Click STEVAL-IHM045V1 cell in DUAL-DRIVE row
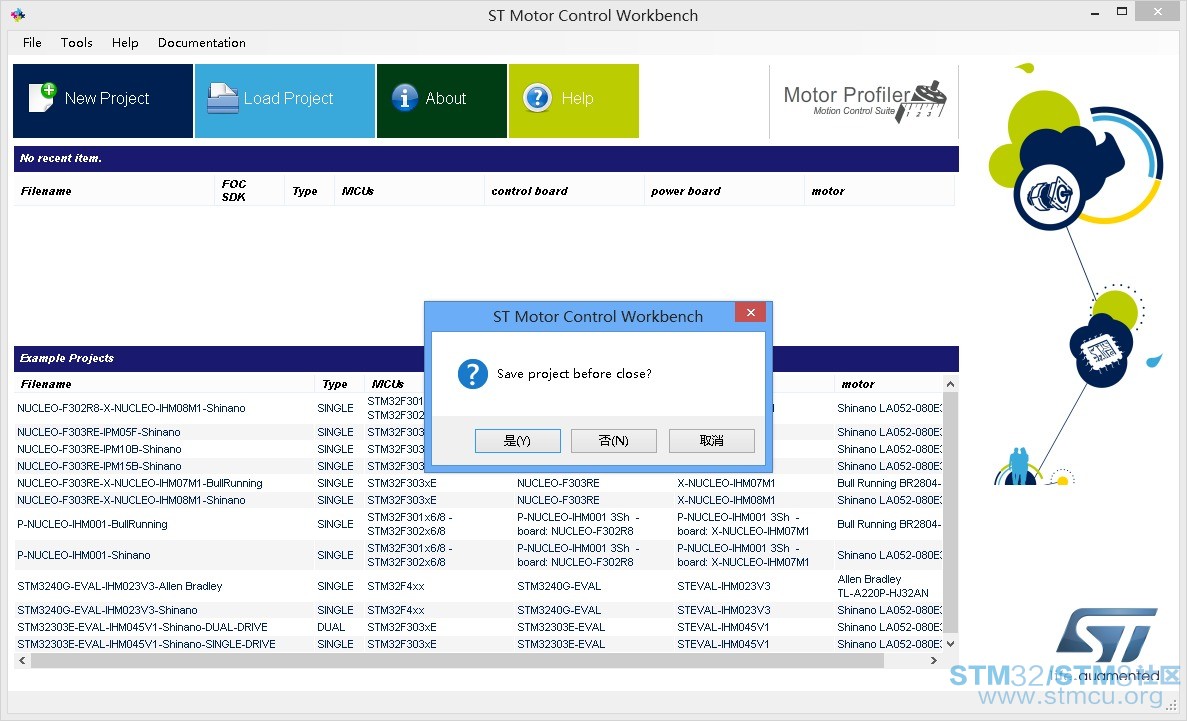The width and height of the screenshot is (1187, 721). (x=723, y=627)
